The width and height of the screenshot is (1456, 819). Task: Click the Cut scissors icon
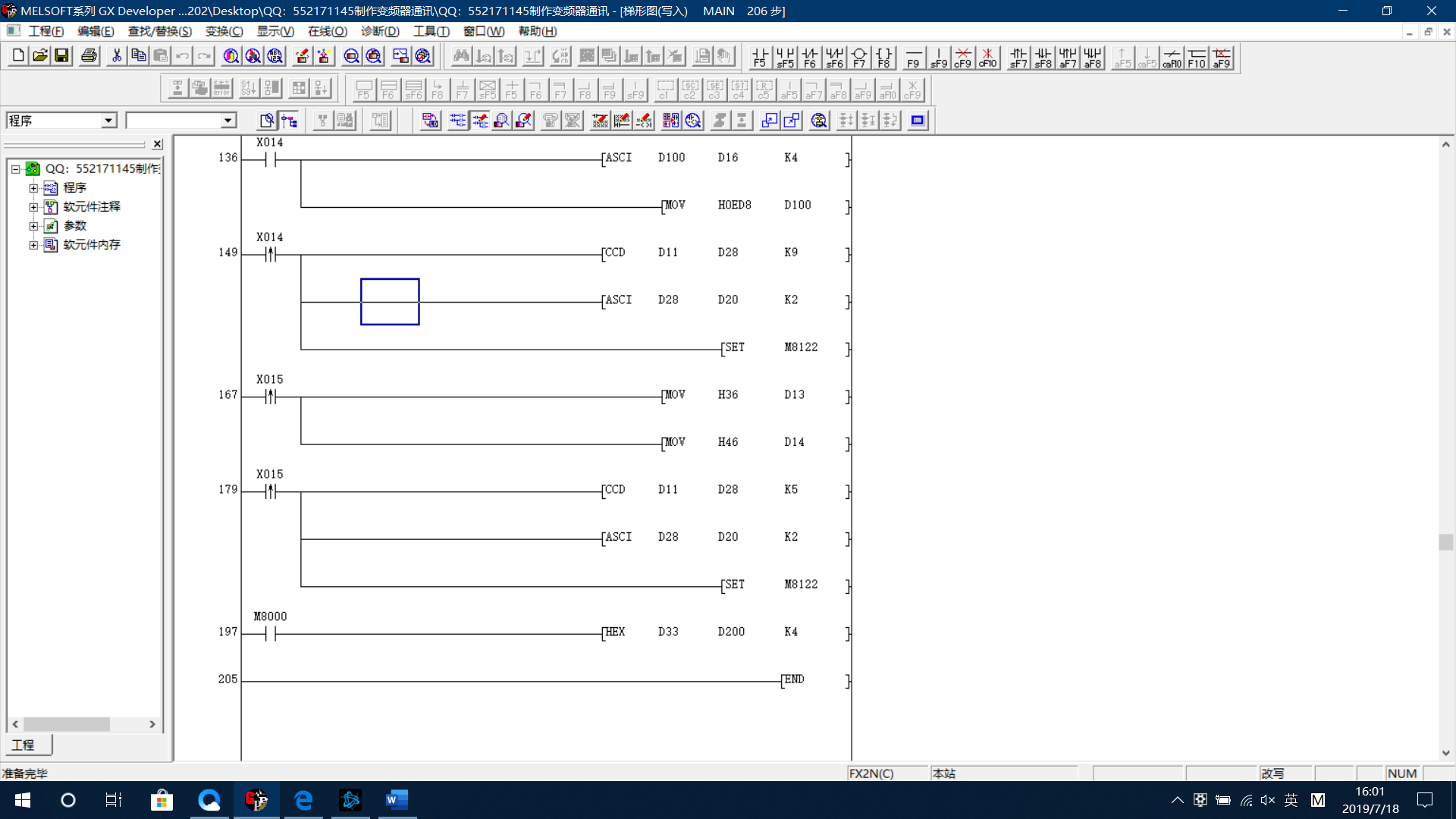pos(116,56)
